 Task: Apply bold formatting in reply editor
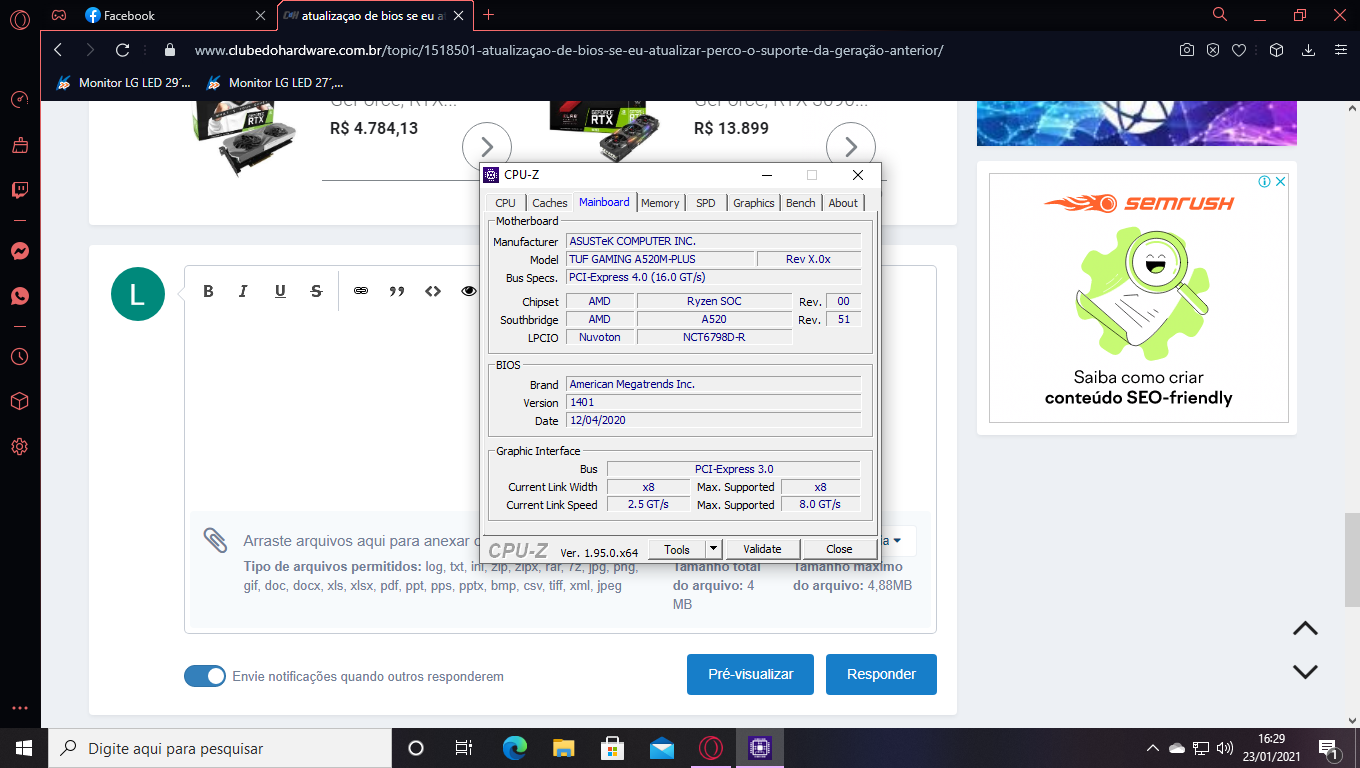[x=208, y=291]
